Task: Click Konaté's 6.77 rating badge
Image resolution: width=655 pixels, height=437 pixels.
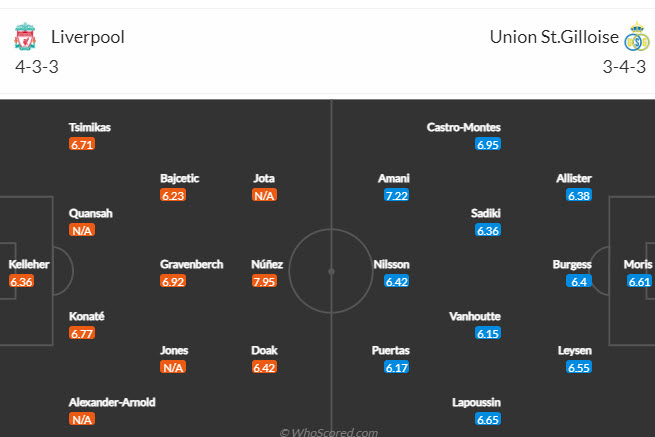Action: click(82, 333)
